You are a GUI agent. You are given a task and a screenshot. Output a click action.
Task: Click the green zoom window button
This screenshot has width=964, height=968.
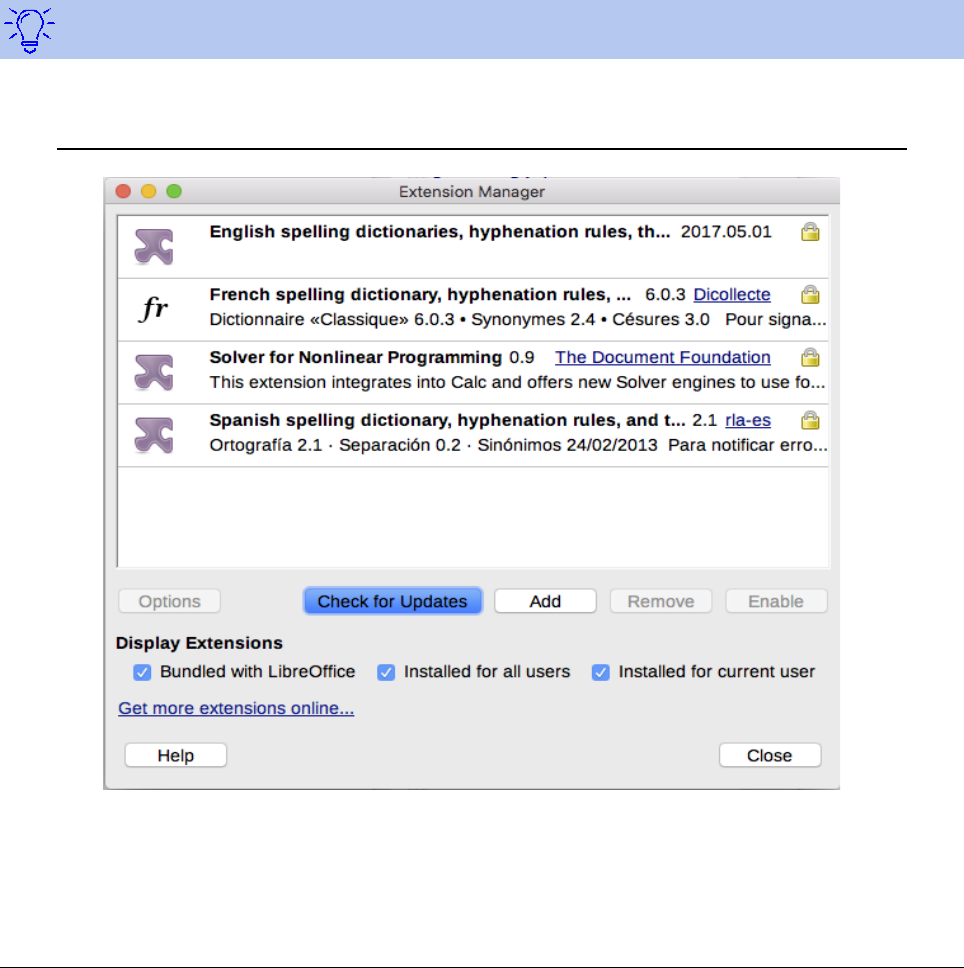coord(174,191)
